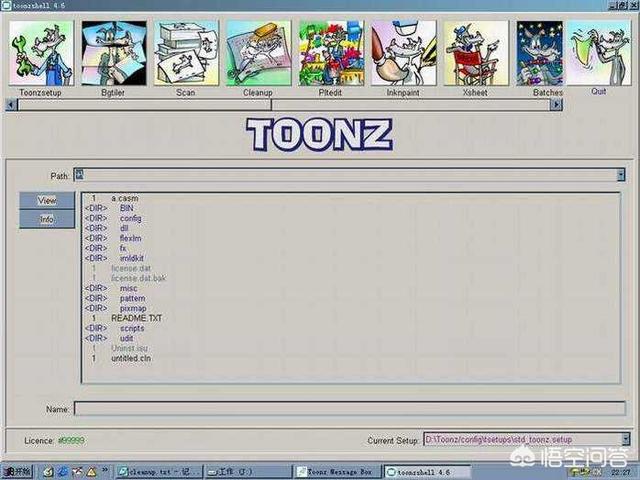Click into the Name input field

350,409
